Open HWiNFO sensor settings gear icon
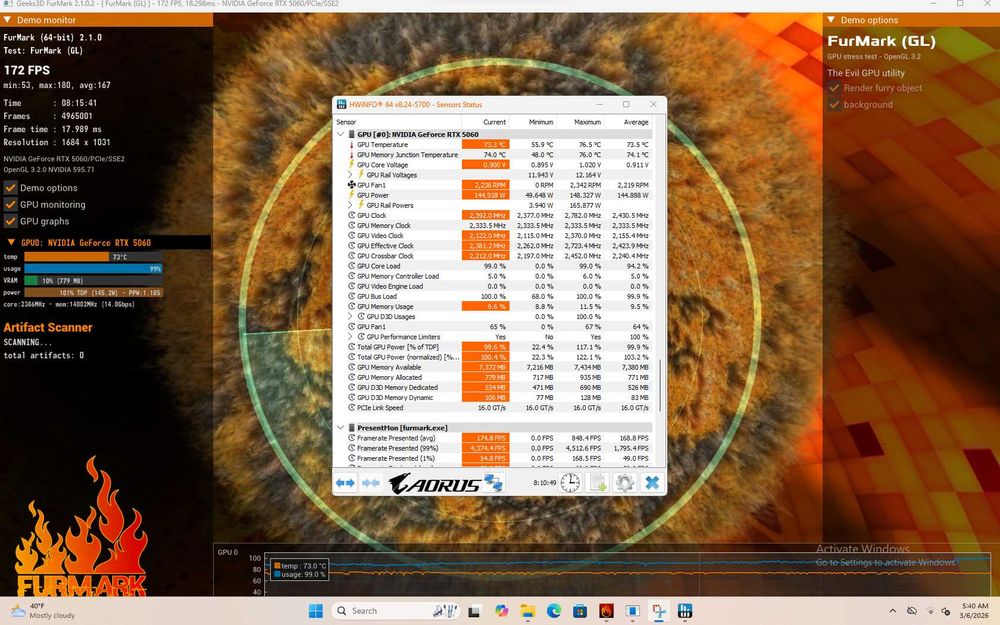 point(624,483)
